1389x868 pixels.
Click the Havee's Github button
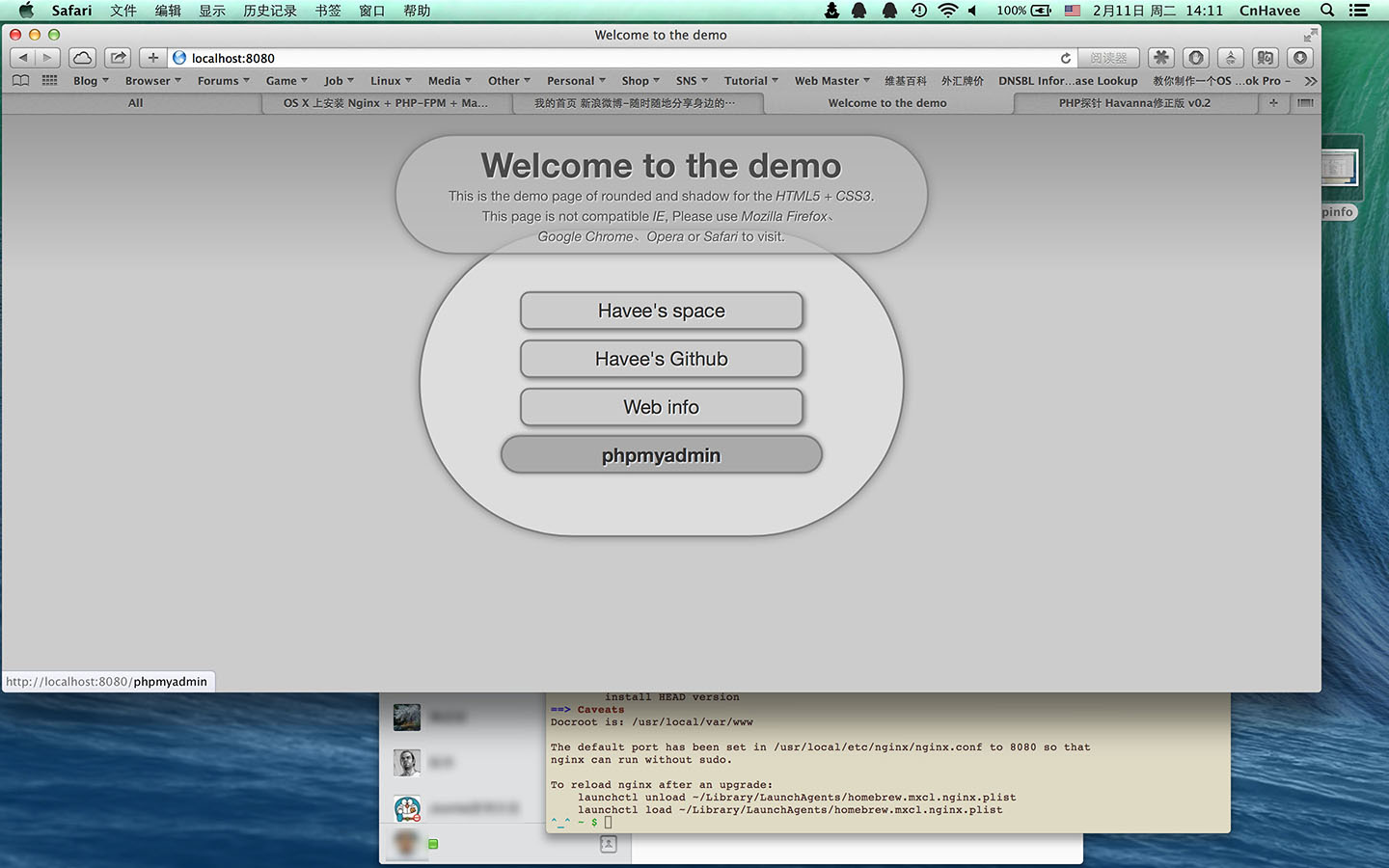662,359
